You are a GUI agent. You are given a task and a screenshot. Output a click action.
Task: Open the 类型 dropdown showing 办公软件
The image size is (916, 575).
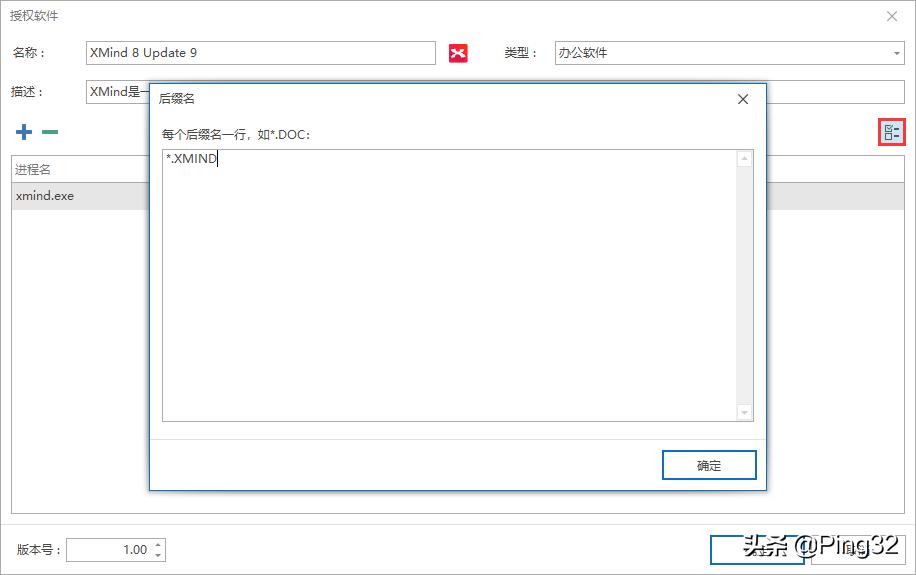click(729, 53)
